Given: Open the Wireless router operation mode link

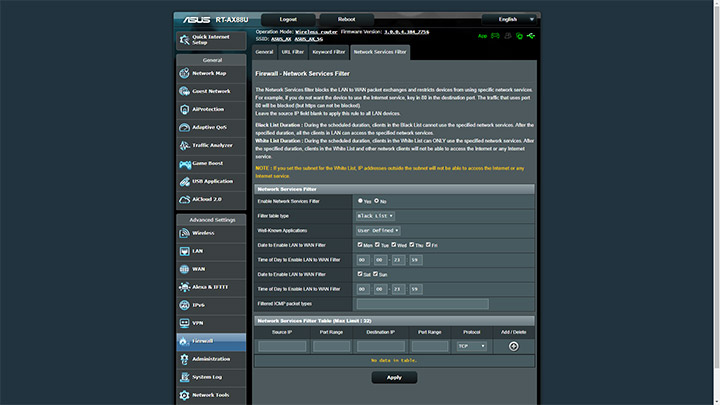Looking at the screenshot, I should tap(316, 32).
